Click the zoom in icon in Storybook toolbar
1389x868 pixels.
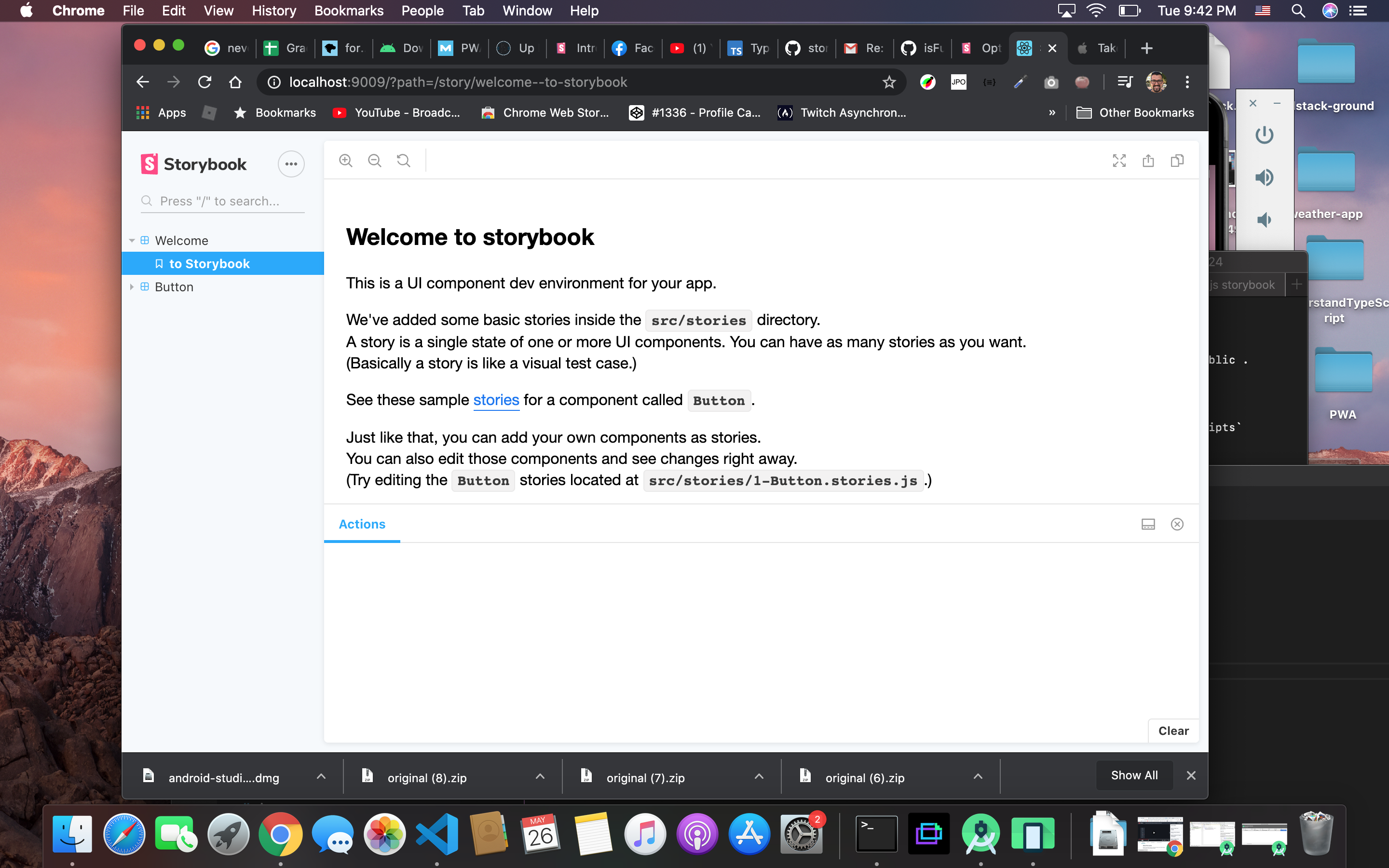tap(345, 161)
